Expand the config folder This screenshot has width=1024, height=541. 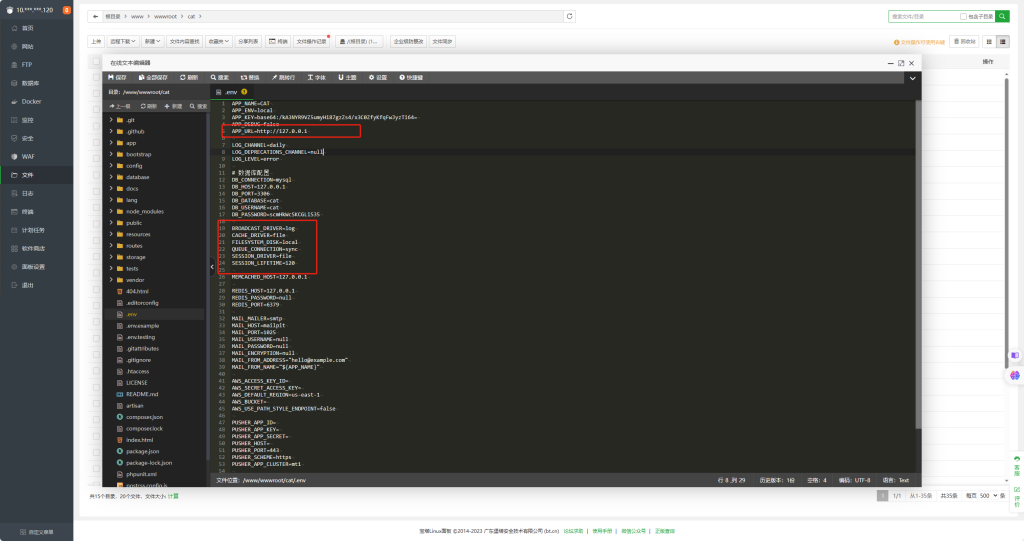[x=112, y=166]
